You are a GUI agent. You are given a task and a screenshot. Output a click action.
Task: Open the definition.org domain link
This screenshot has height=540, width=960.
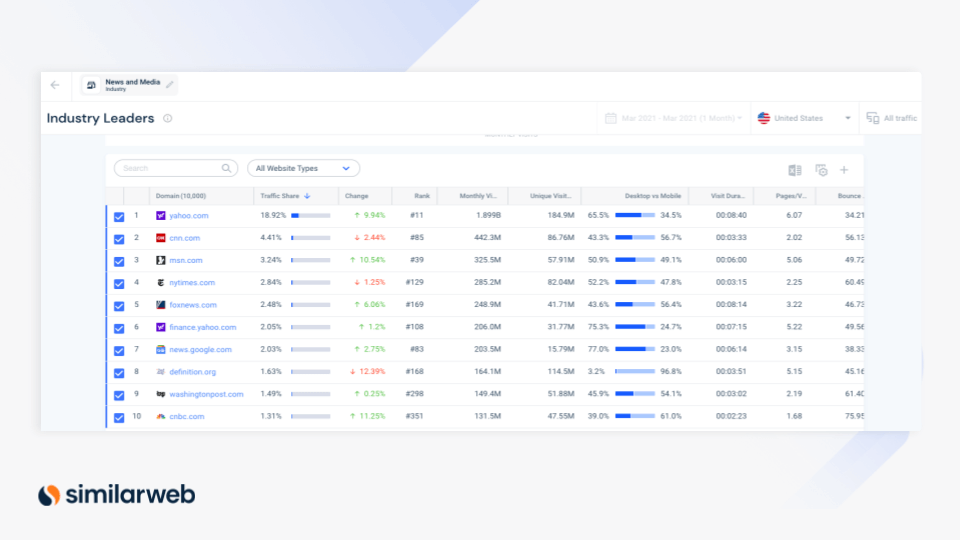coord(192,372)
